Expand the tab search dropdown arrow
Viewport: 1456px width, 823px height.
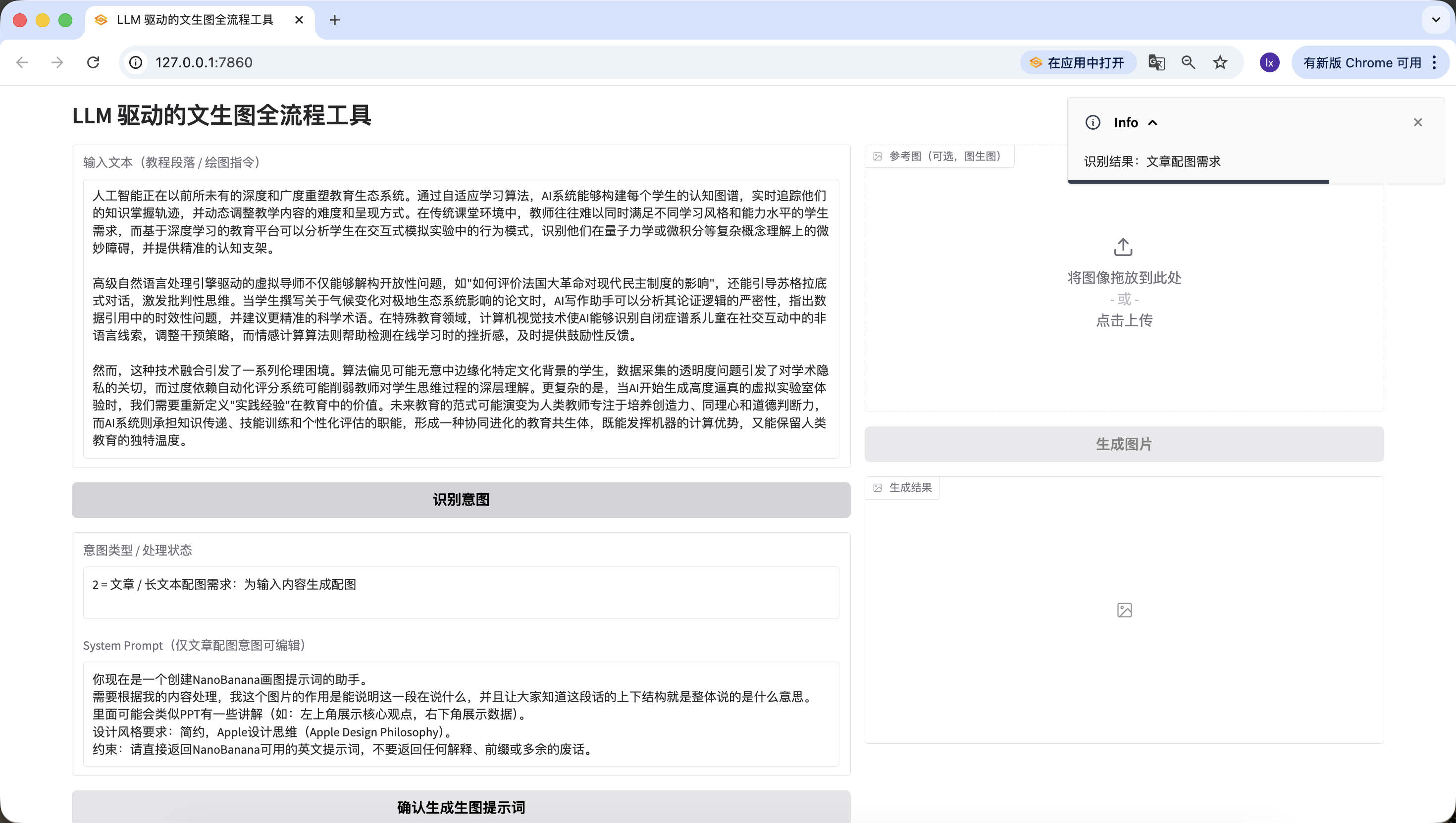coord(1436,20)
